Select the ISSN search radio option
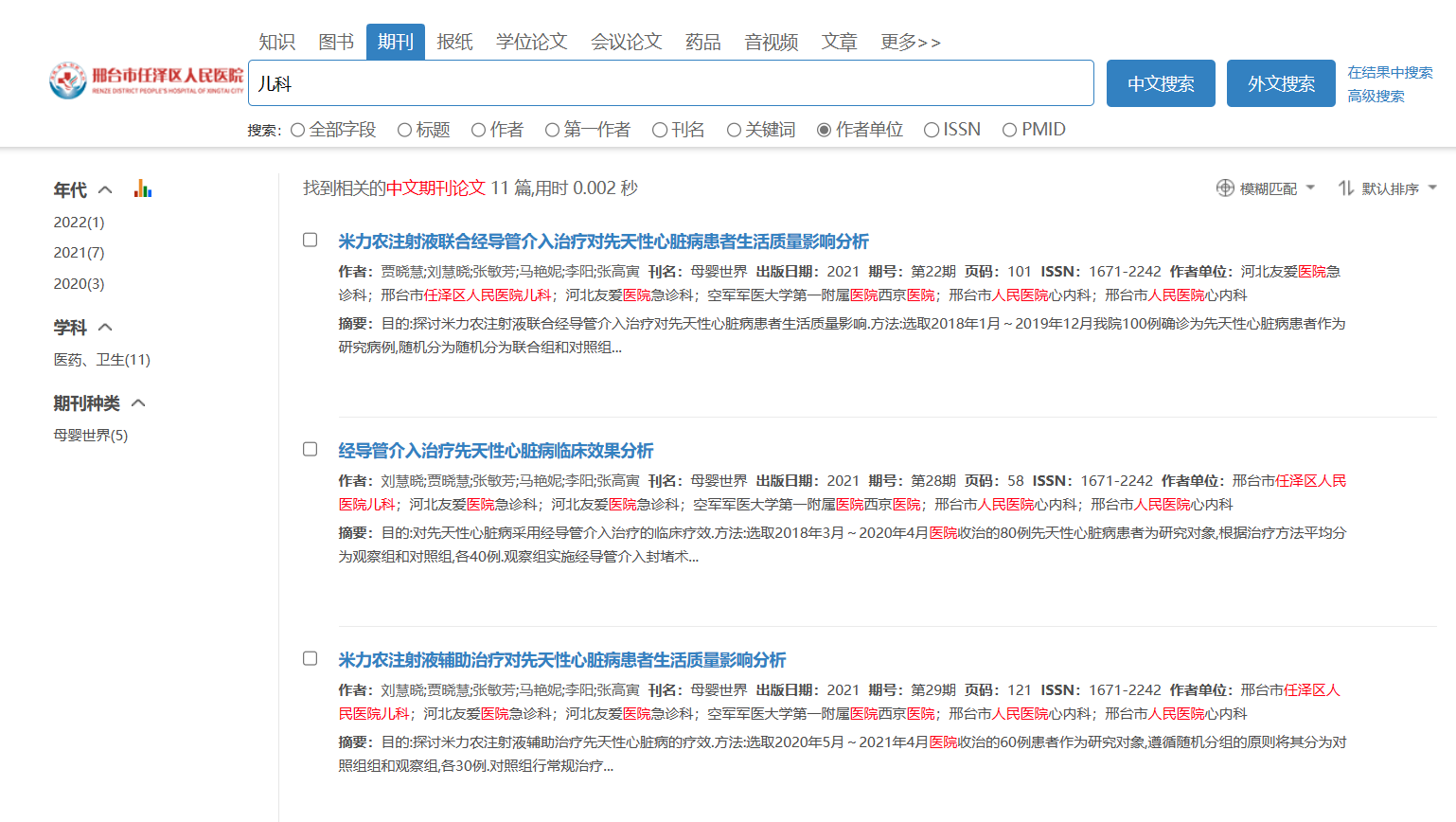Screen dimensions: 1456x822 coord(932,130)
